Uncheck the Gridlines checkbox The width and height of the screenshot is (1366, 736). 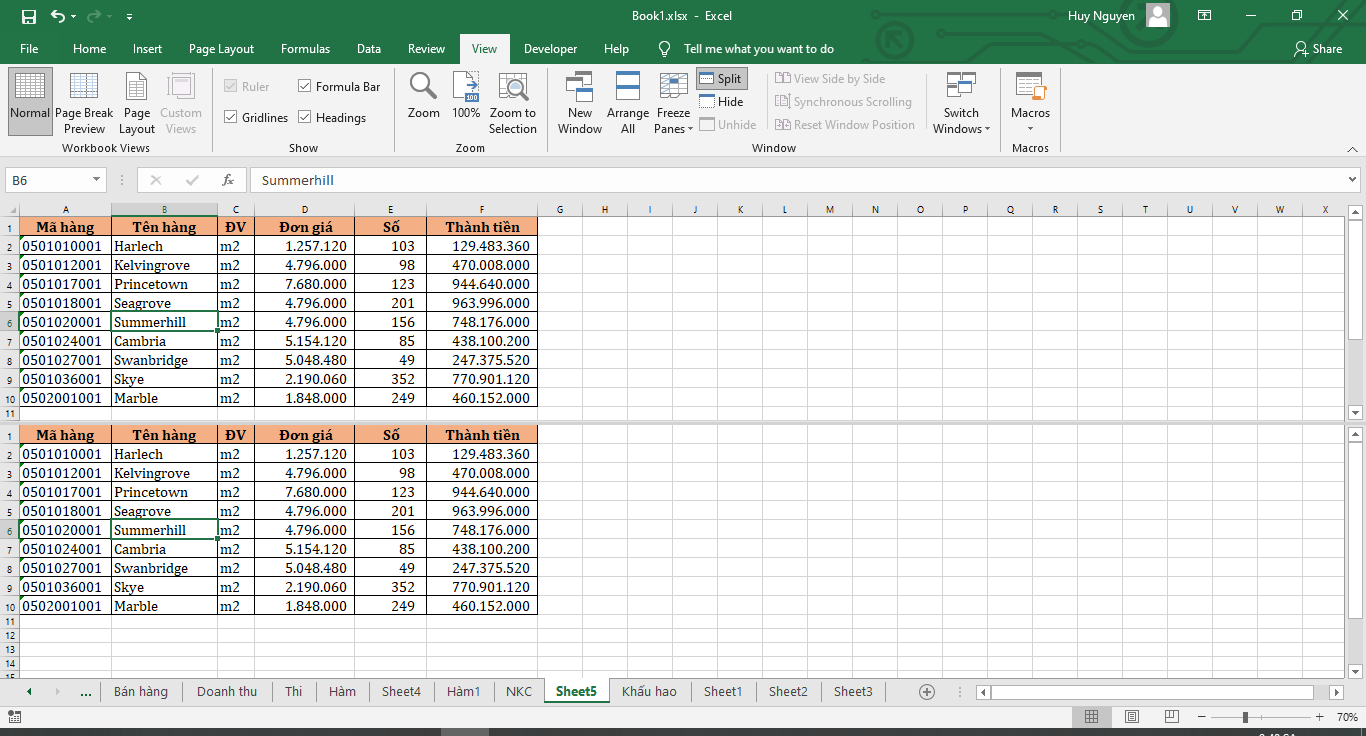click(x=231, y=118)
